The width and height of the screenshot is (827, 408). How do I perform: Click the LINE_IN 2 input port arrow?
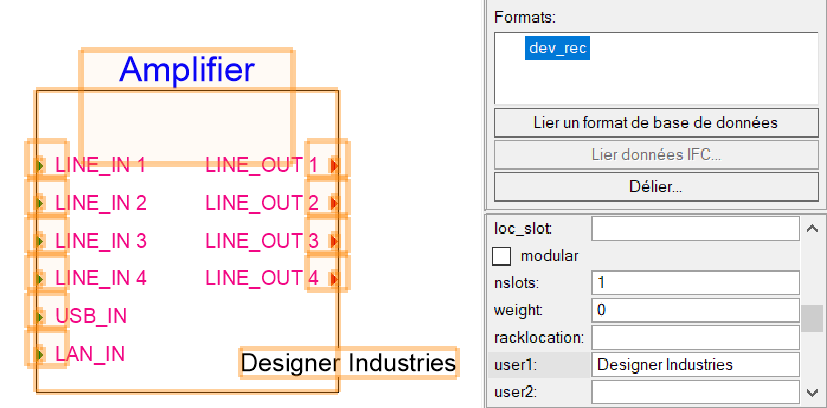(x=40, y=203)
